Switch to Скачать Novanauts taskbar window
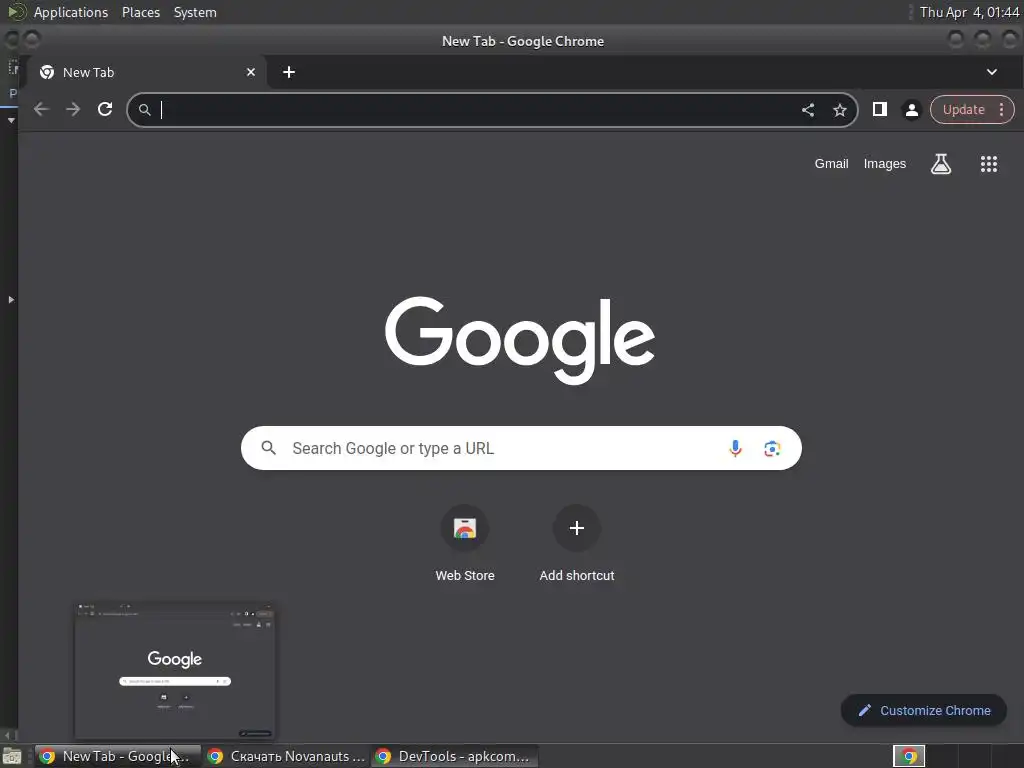This screenshot has height=768, width=1024. 286,756
